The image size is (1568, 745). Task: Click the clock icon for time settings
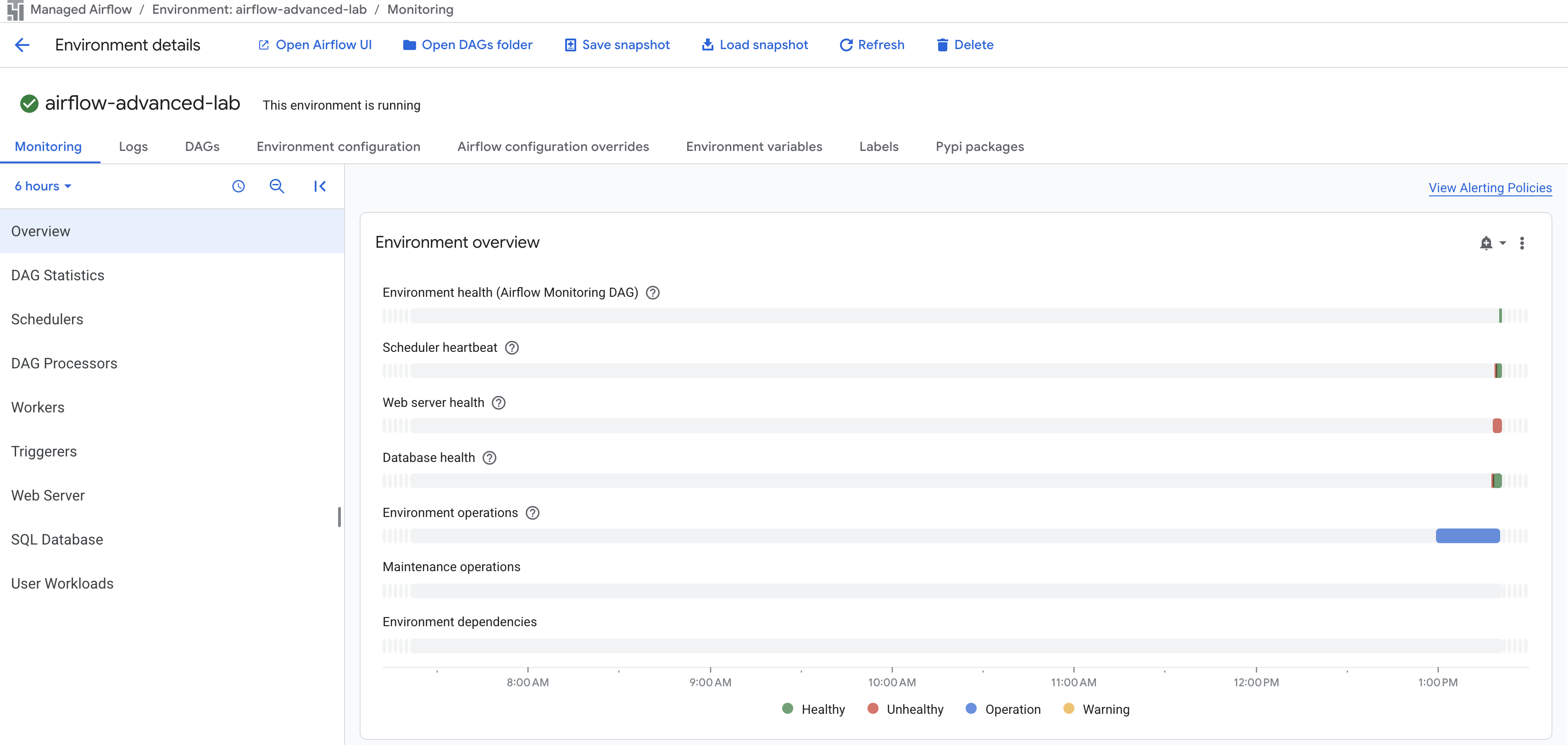click(x=238, y=186)
